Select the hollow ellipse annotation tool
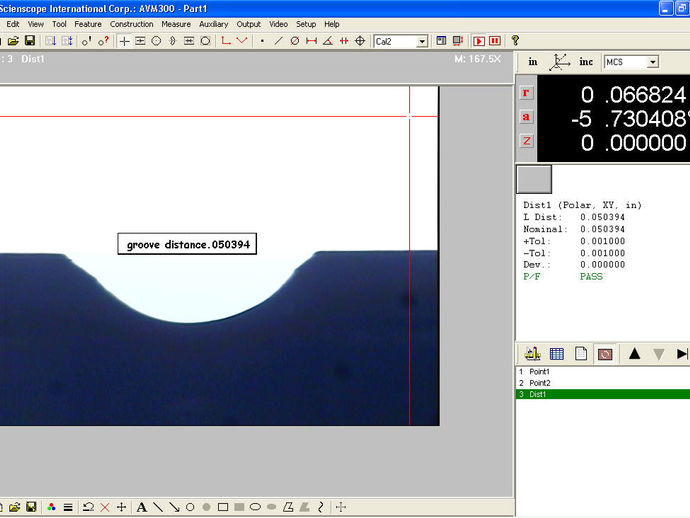Viewport: 690px width, 518px height. [255, 507]
